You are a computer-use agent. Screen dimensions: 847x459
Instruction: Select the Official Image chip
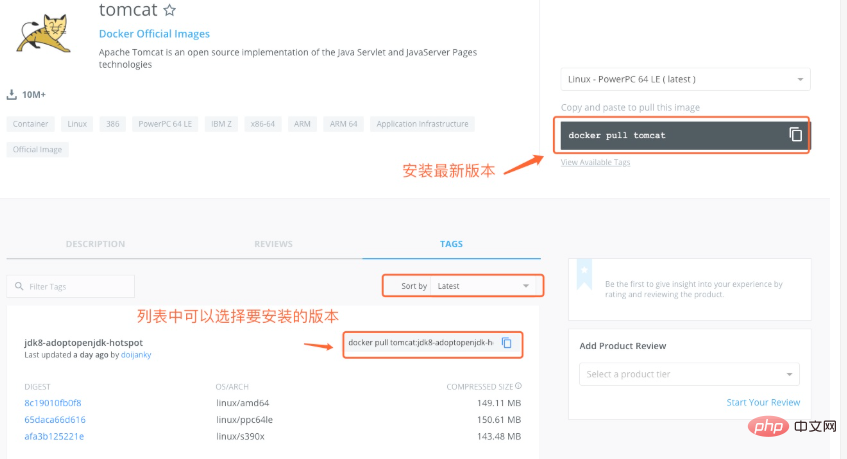(x=37, y=150)
